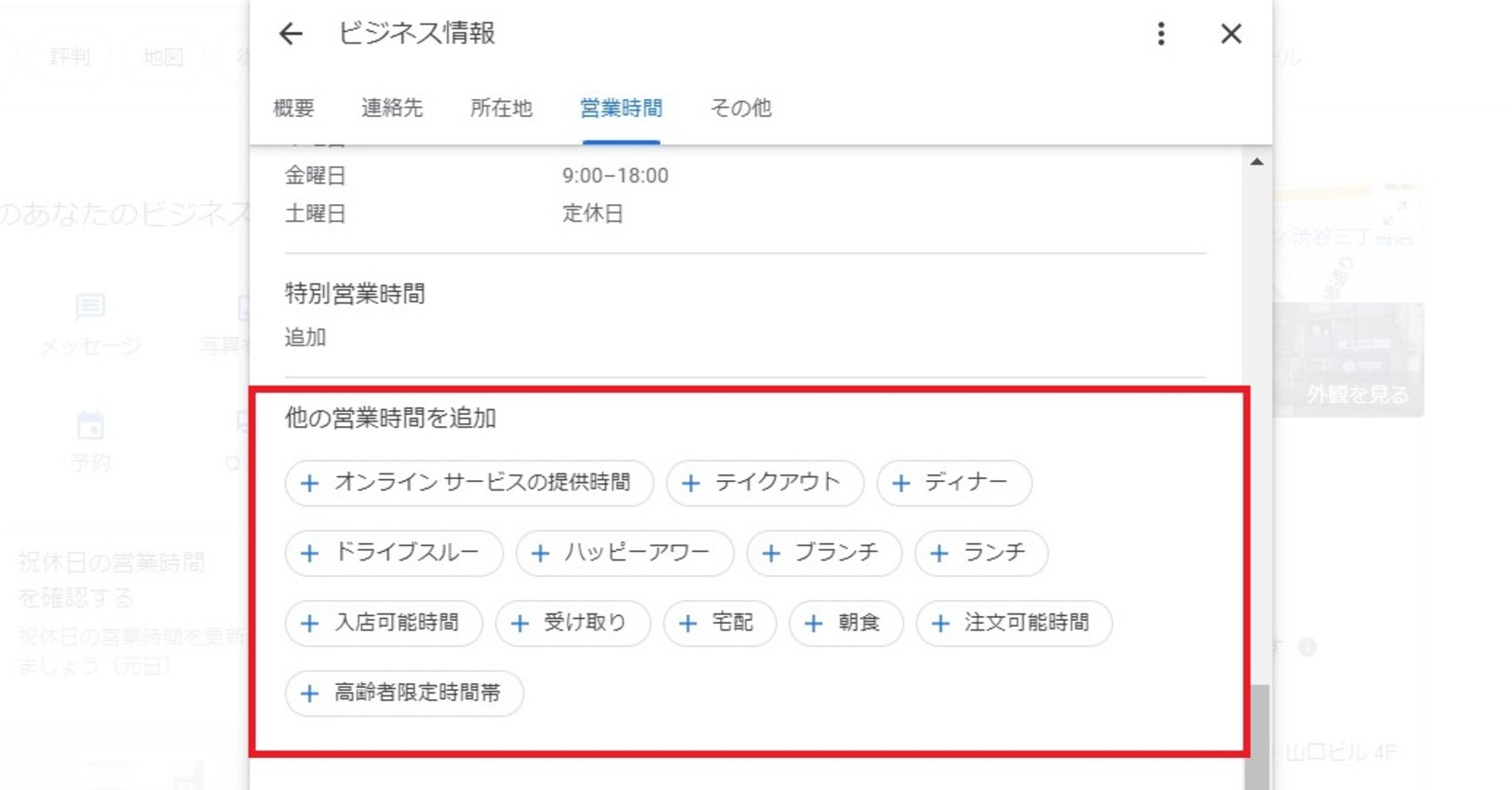Click 予約 calendar icon in background page
The width and height of the screenshot is (1512, 790).
click(x=91, y=425)
